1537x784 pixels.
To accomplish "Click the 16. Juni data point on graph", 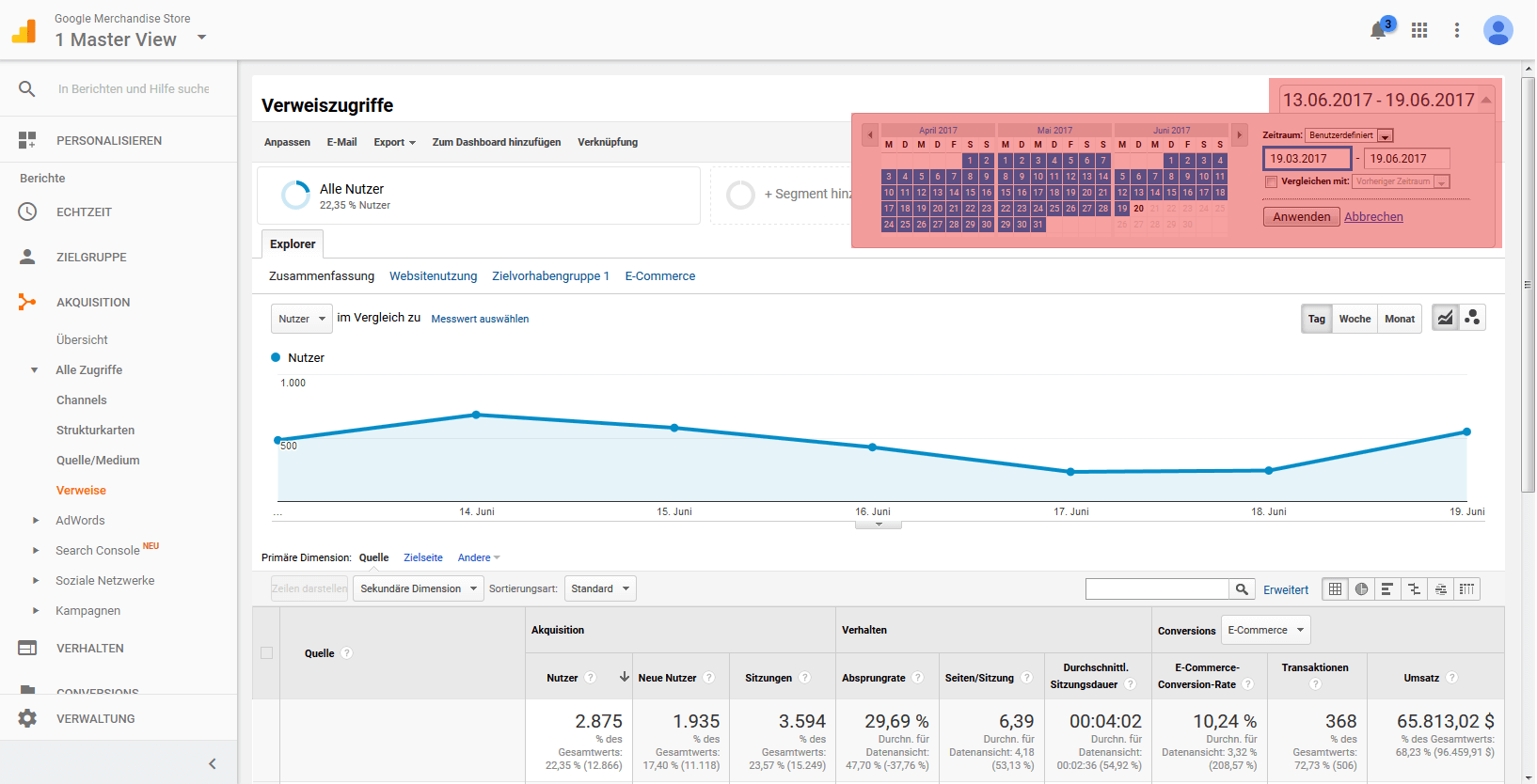I will [x=872, y=447].
